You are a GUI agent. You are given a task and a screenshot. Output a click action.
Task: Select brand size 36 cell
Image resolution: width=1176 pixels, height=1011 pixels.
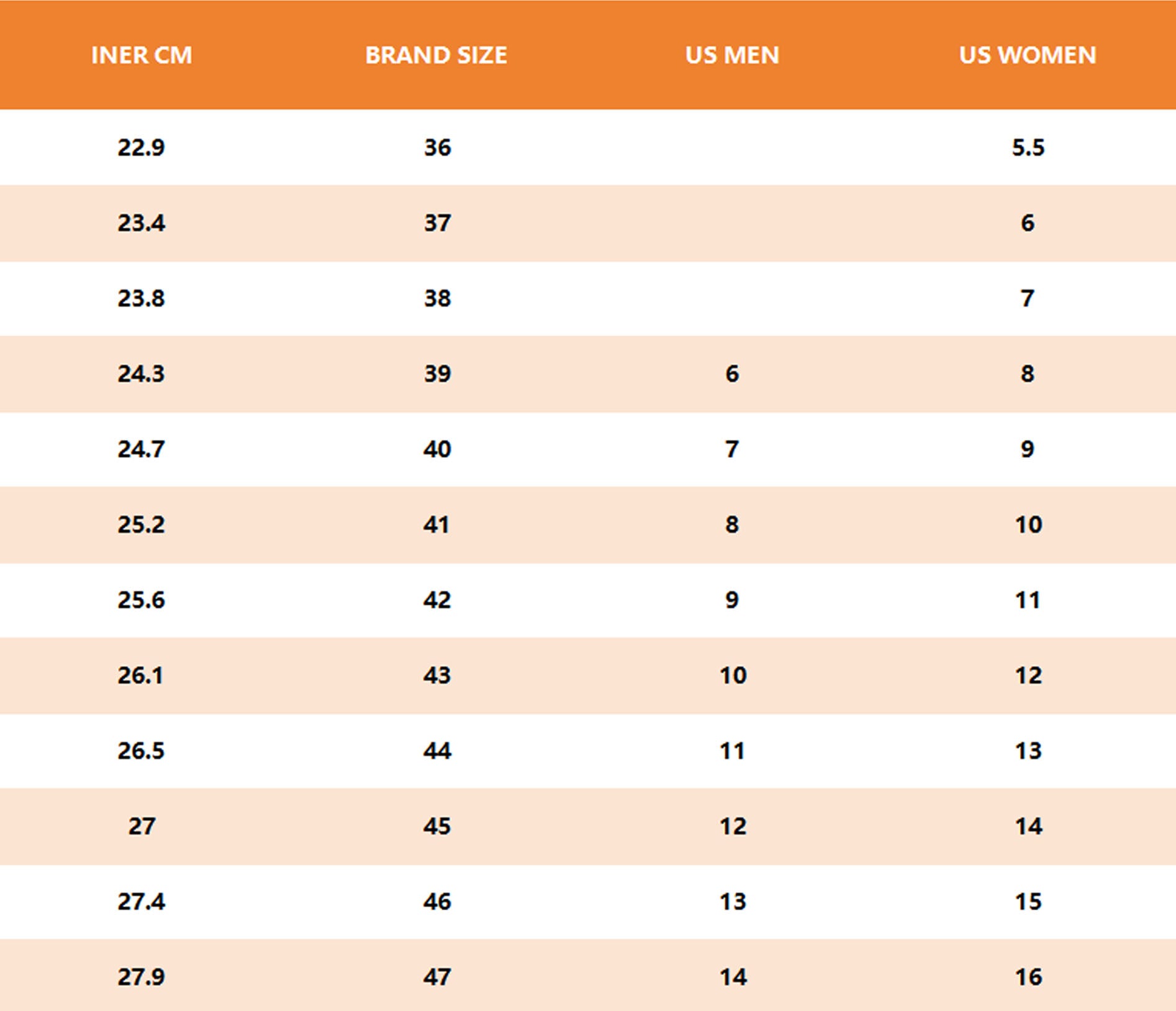coord(437,148)
